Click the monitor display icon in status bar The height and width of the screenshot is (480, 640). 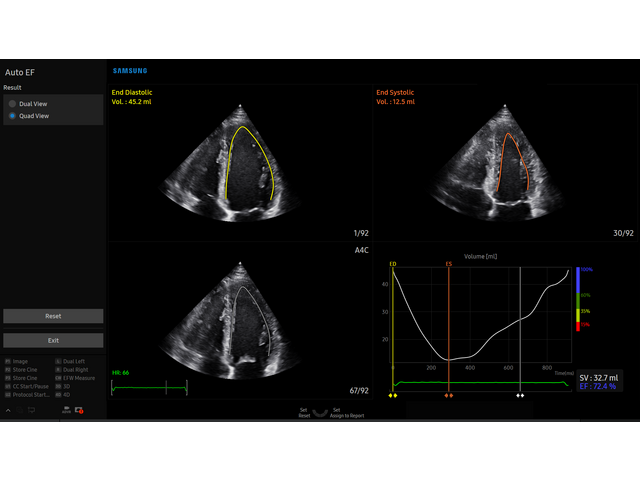[31, 410]
